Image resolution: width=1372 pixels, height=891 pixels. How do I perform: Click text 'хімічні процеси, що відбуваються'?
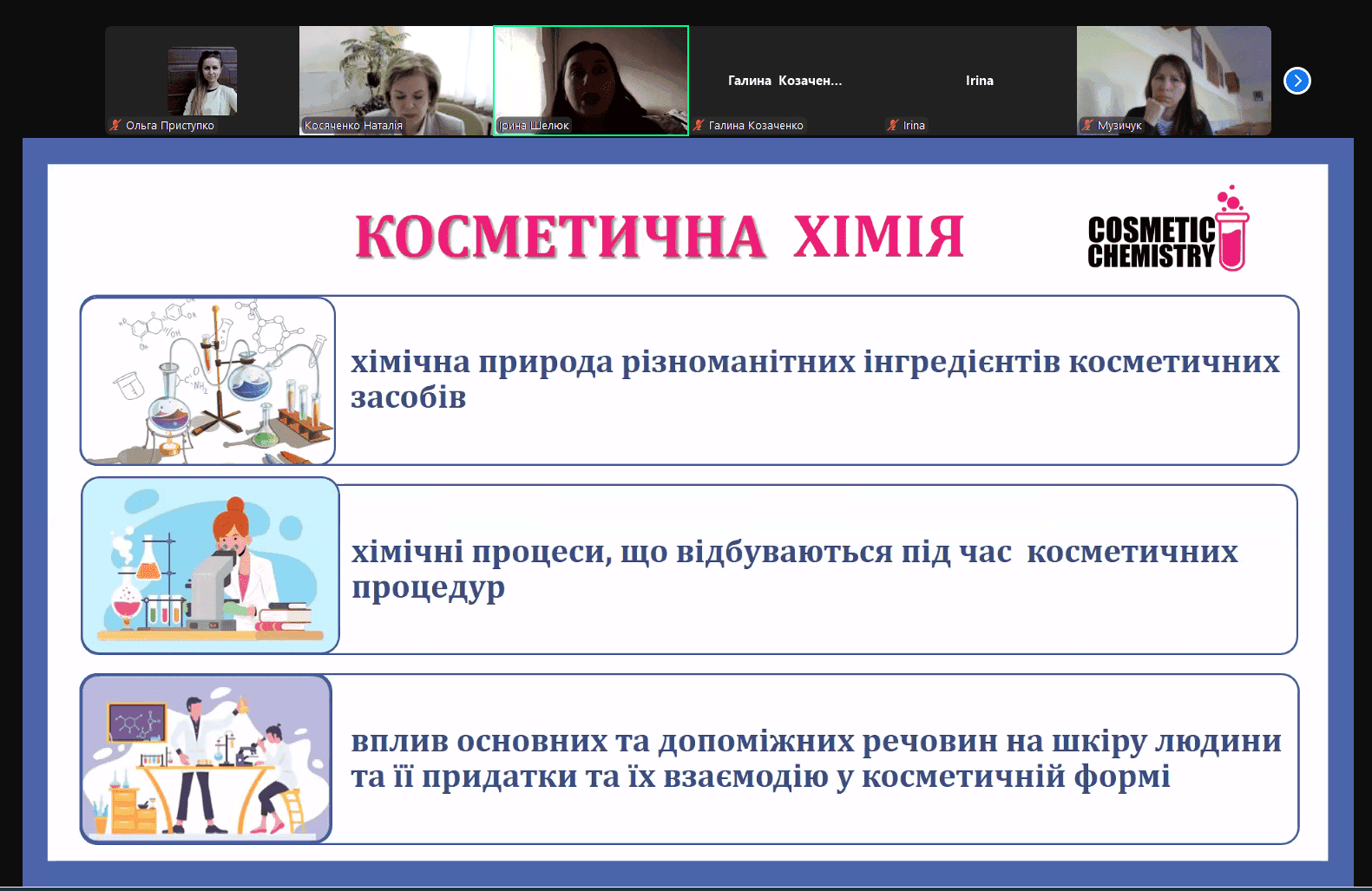point(622,552)
